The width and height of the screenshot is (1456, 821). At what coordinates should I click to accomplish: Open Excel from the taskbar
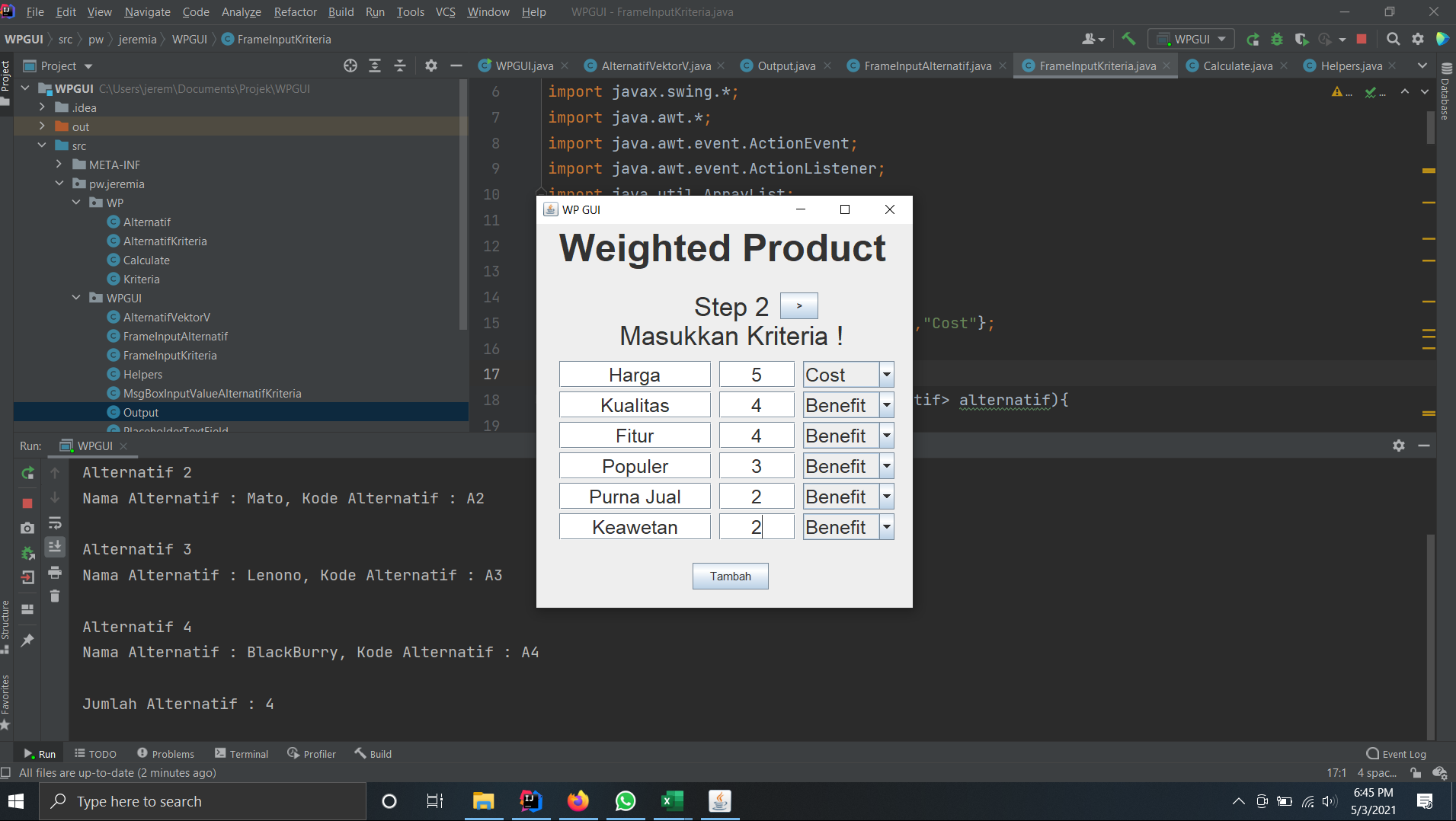pos(672,801)
